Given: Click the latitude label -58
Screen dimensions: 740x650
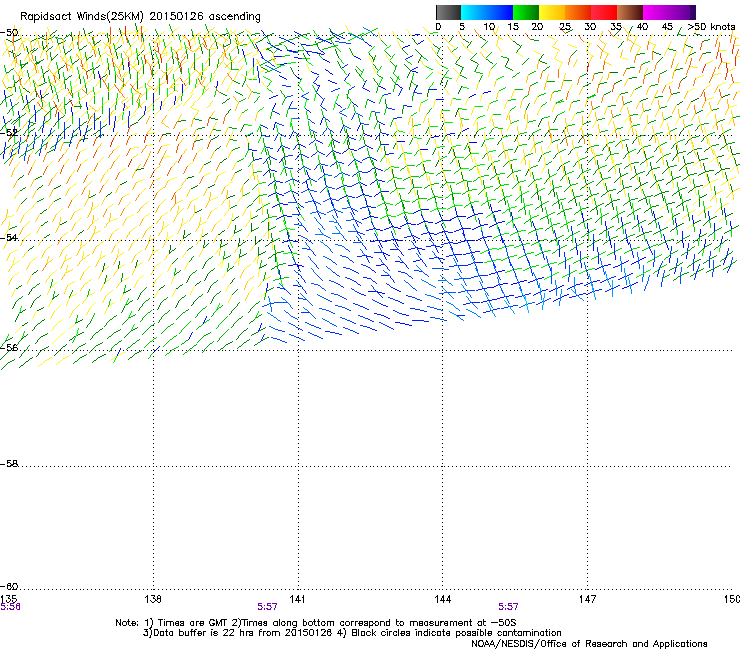Looking at the screenshot, I should tap(9, 464).
